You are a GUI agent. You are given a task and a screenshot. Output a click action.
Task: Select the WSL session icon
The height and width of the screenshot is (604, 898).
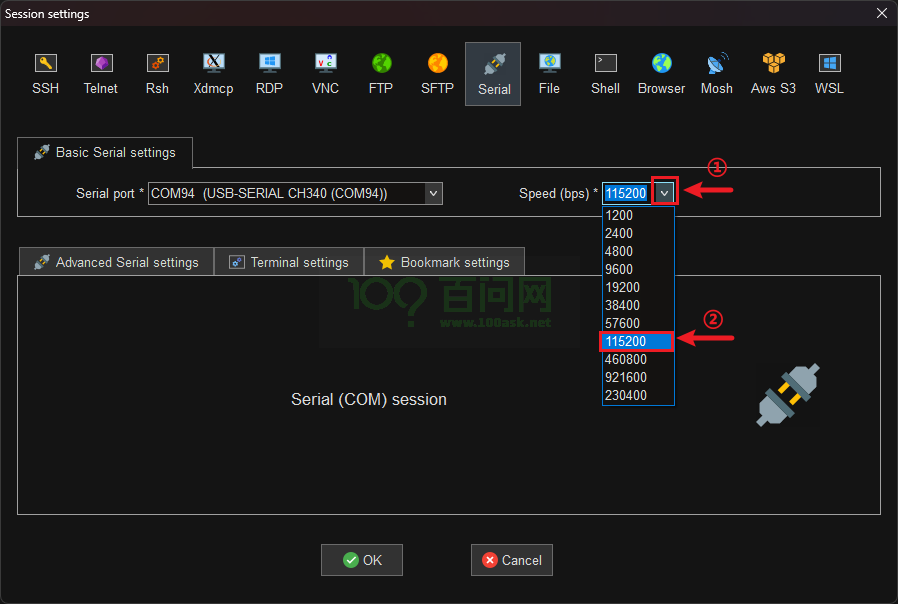(x=829, y=73)
